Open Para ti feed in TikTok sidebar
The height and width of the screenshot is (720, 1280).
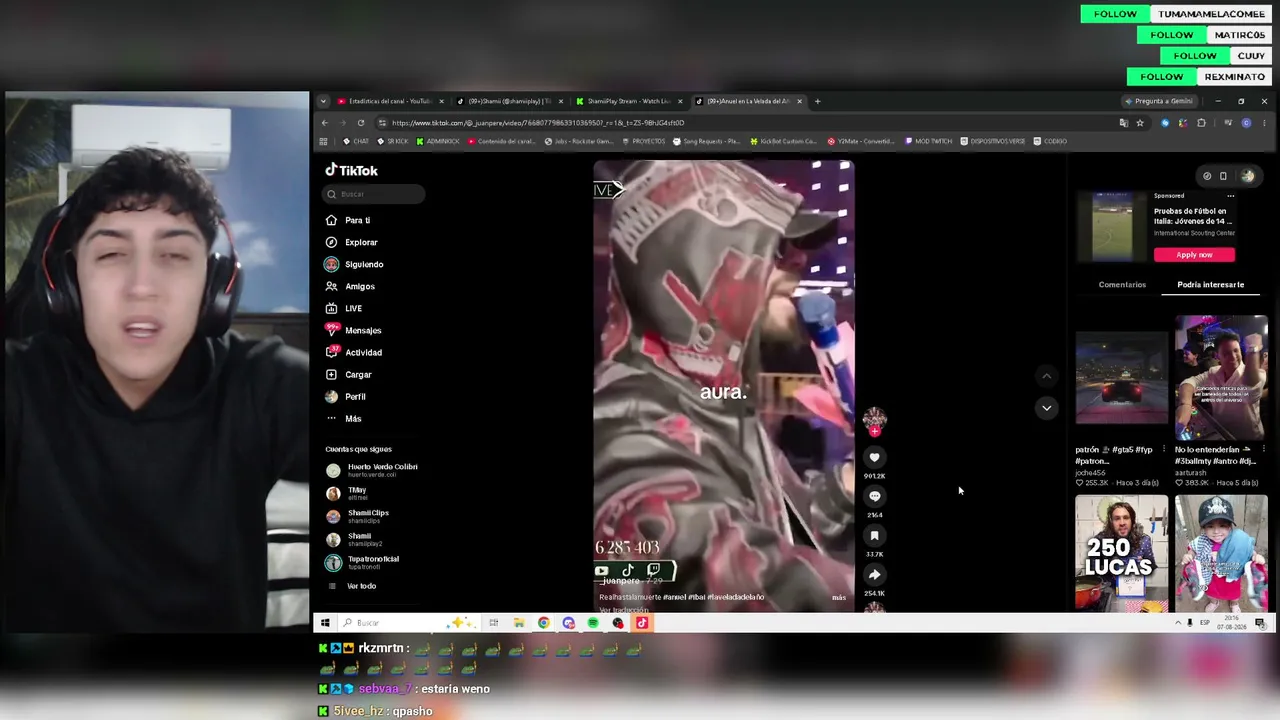(348, 220)
